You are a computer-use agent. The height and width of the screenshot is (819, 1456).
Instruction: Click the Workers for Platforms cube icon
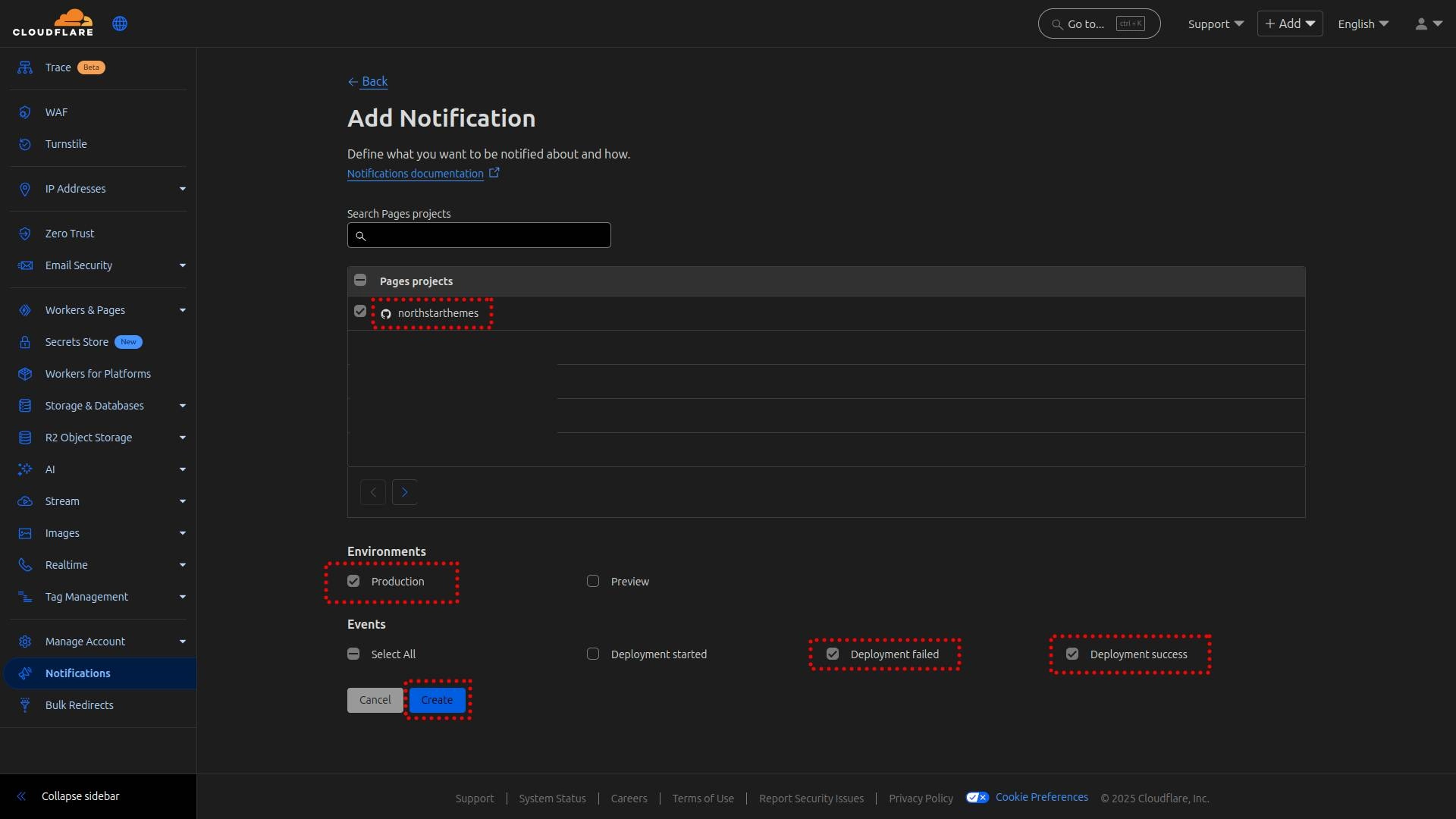pos(25,374)
